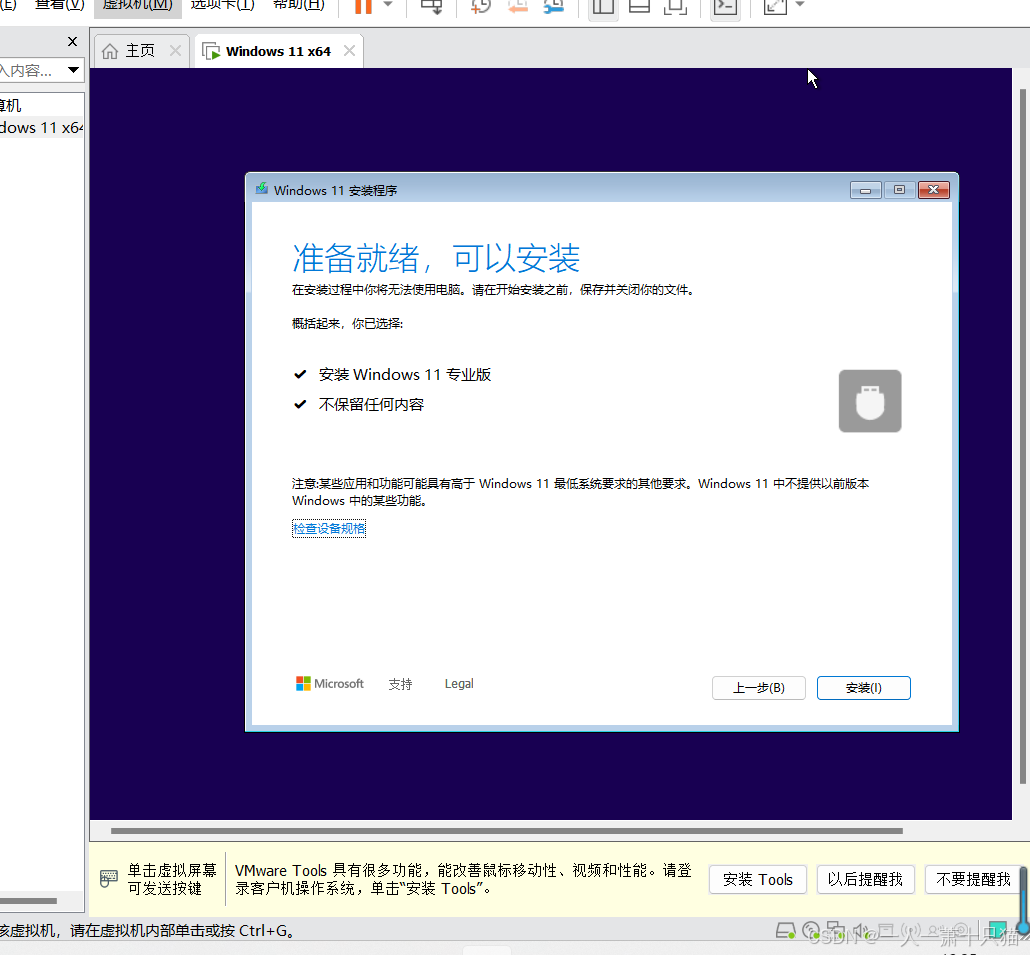The width and height of the screenshot is (1030, 955).
Task: Show the console view icon
Action: point(725,6)
